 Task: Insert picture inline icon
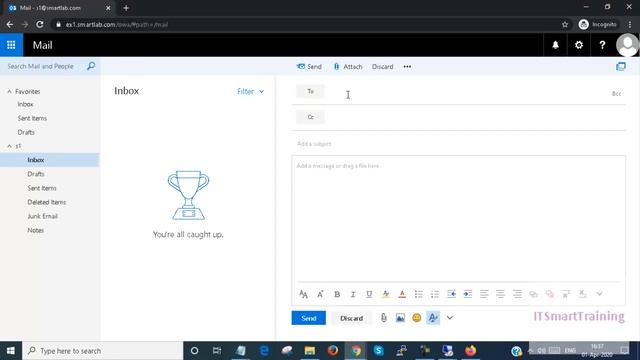pyautogui.click(x=400, y=318)
